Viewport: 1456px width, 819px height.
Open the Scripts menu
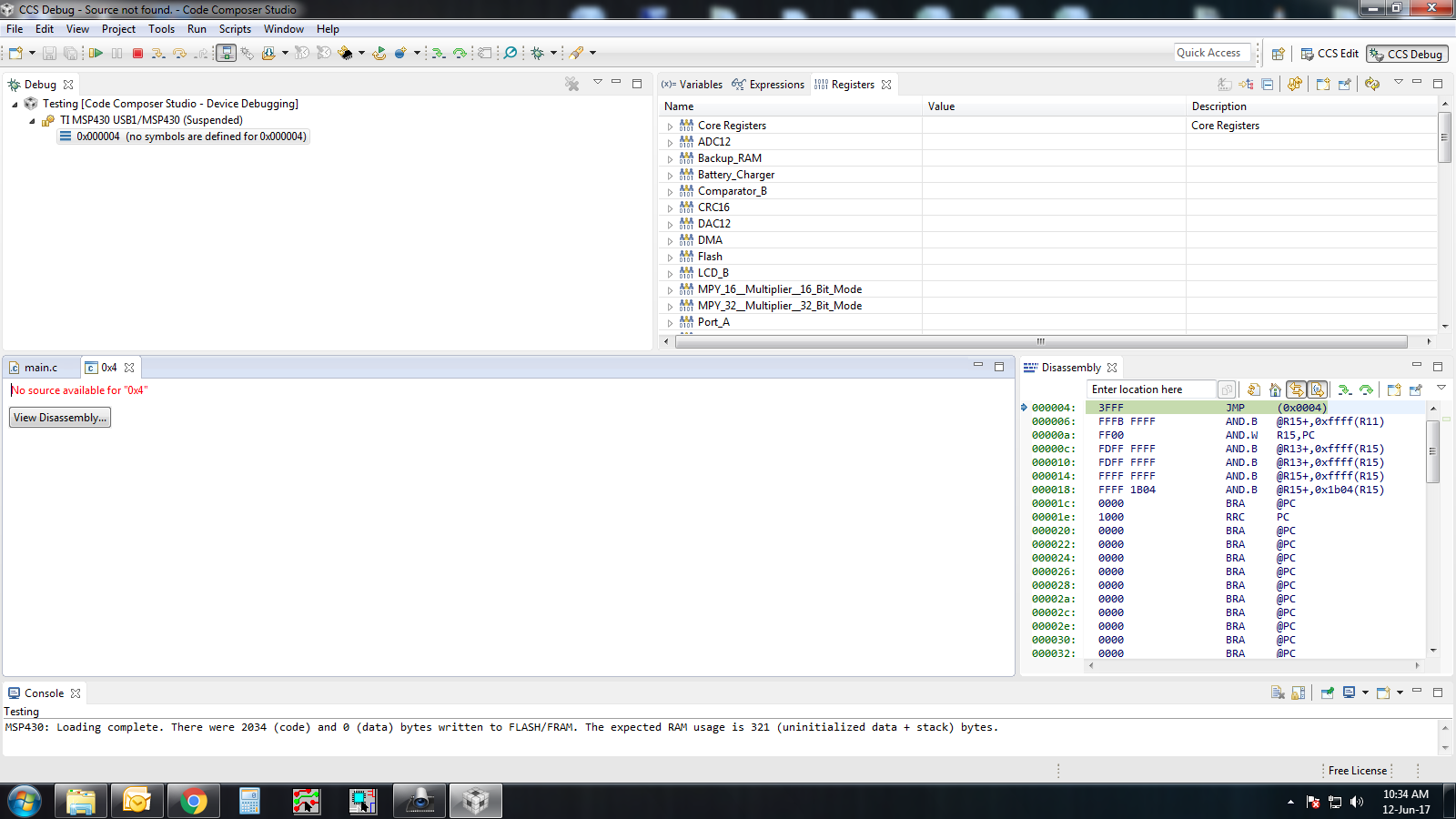[x=235, y=29]
